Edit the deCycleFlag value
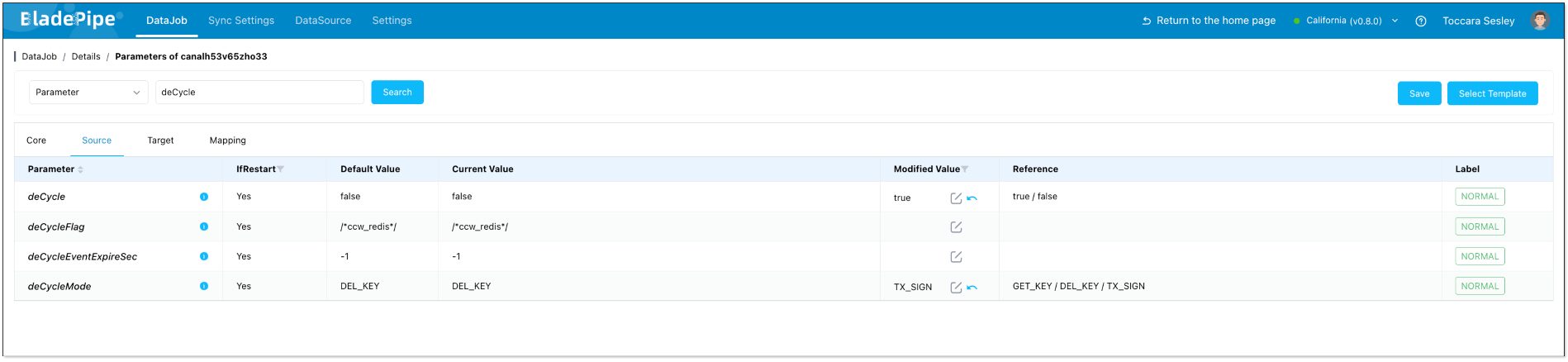Viewport: 1568px width, 362px height. 956,227
